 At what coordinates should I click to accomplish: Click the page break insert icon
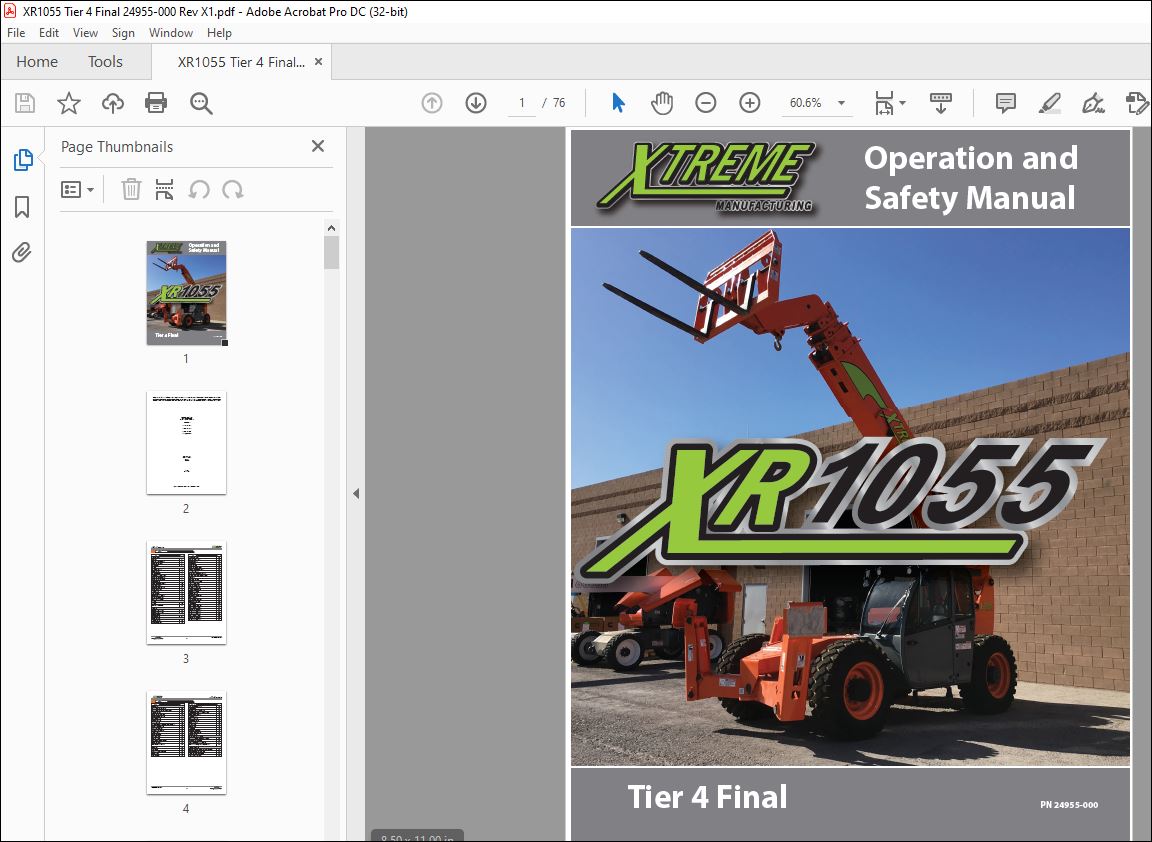pyautogui.click(x=165, y=190)
